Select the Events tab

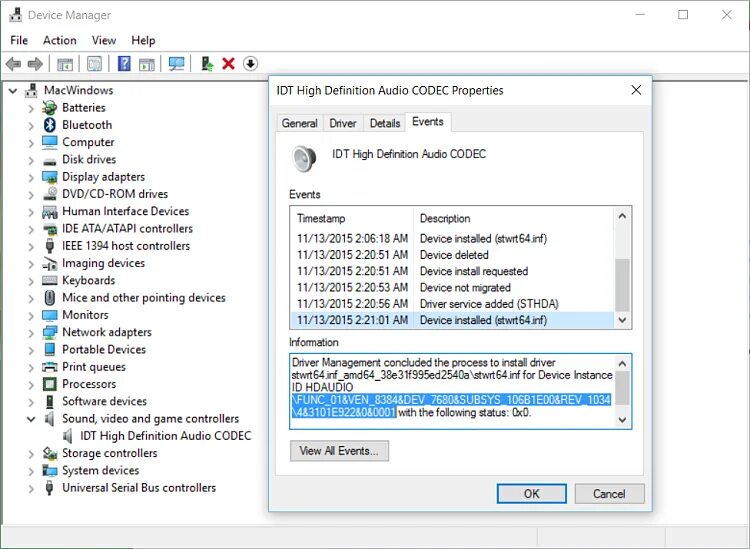[428, 122]
